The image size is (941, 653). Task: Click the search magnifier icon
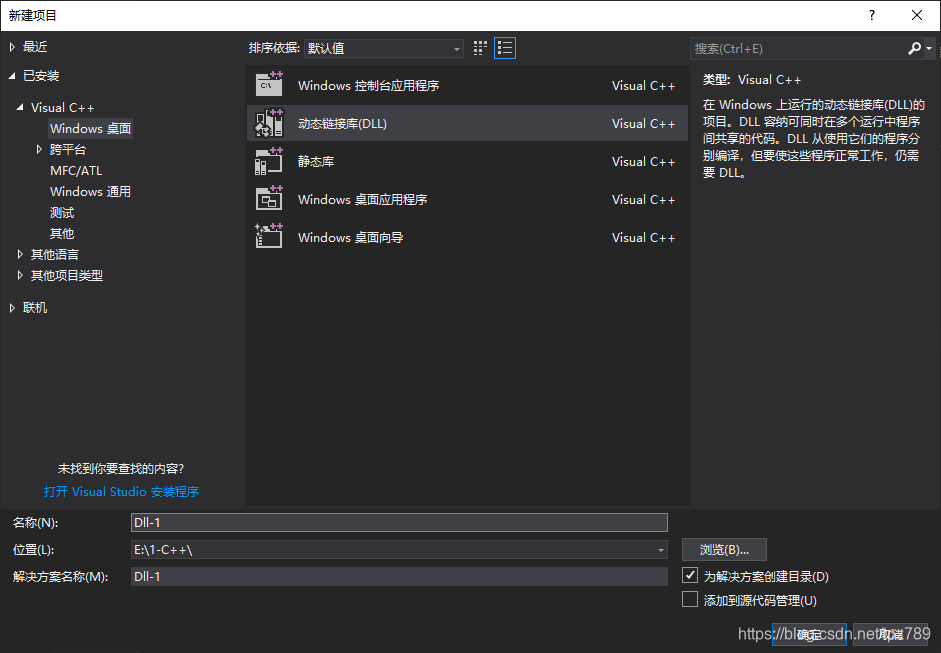tap(914, 49)
